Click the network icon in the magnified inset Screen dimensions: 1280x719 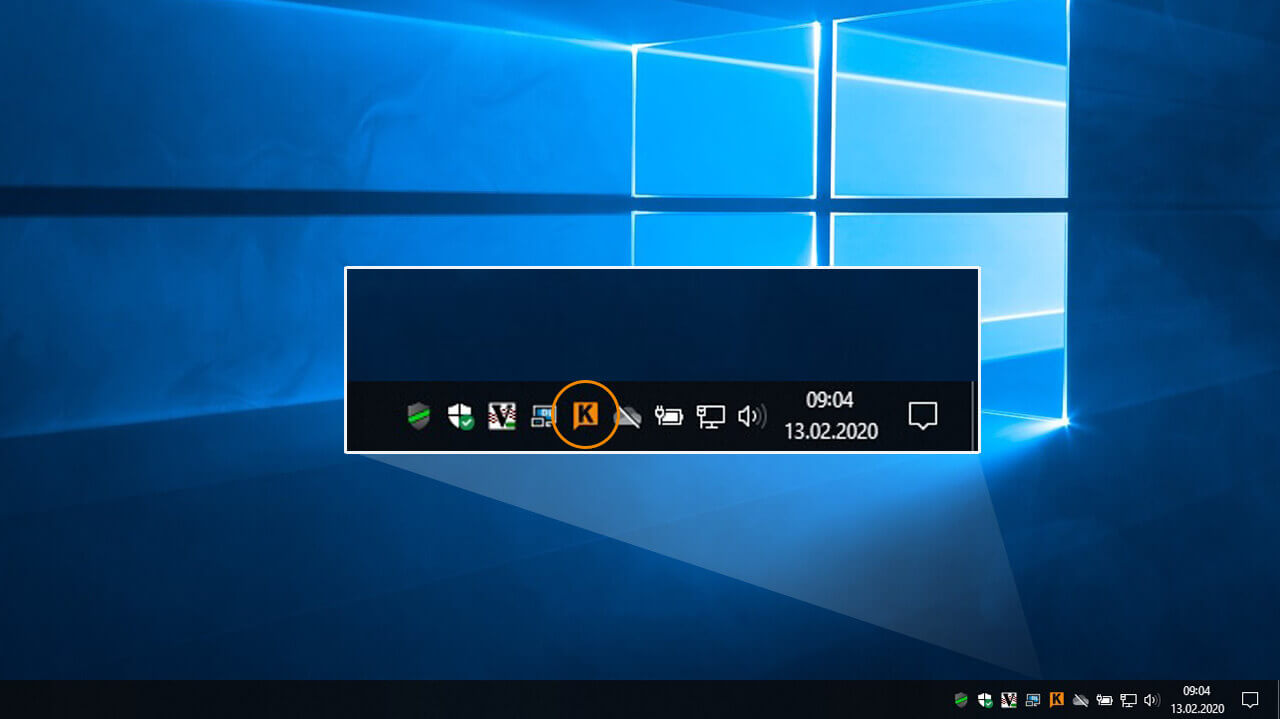pos(710,416)
